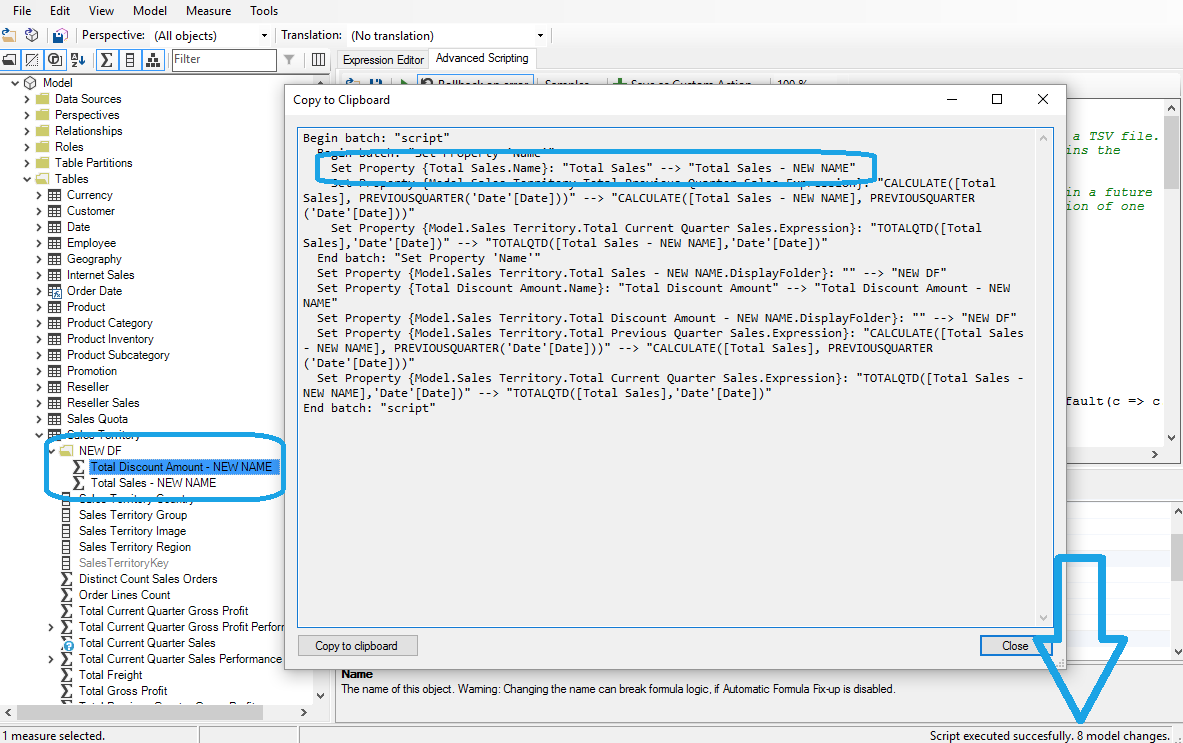Click the Sort Alphabetically icon in explorer toolbar
The width and height of the screenshot is (1183, 743).
[79, 60]
